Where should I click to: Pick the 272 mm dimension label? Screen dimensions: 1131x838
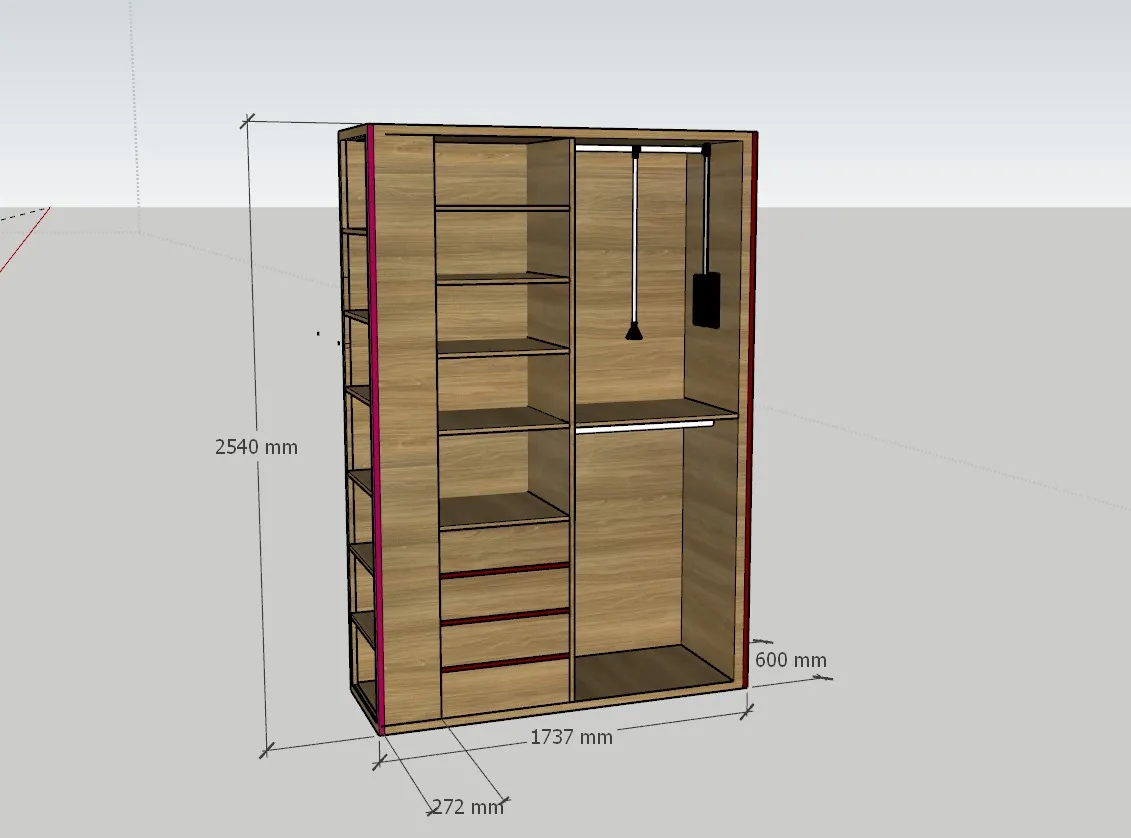467,806
